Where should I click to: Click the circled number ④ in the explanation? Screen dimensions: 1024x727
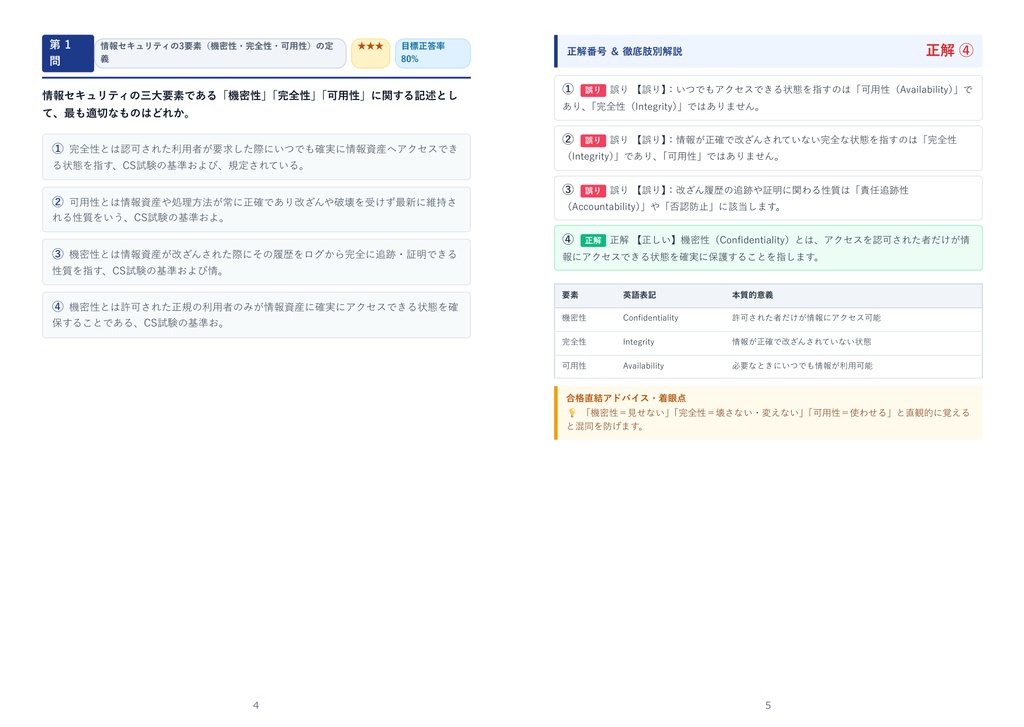[568, 239]
